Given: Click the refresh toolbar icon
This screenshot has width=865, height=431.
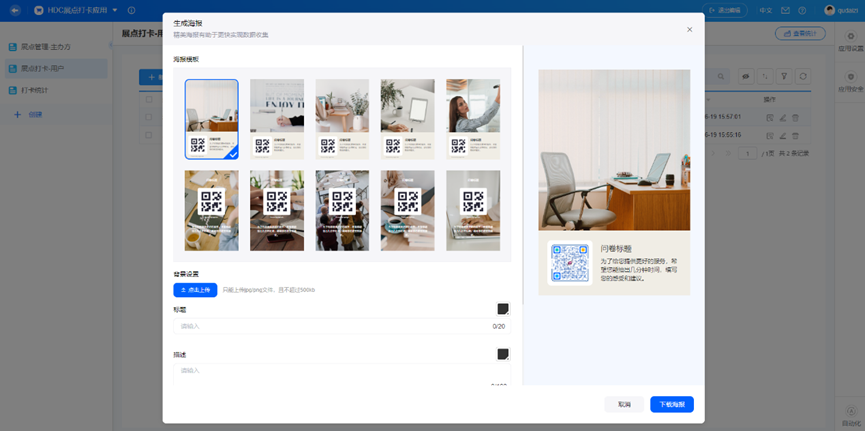Looking at the screenshot, I should [x=803, y=76].
